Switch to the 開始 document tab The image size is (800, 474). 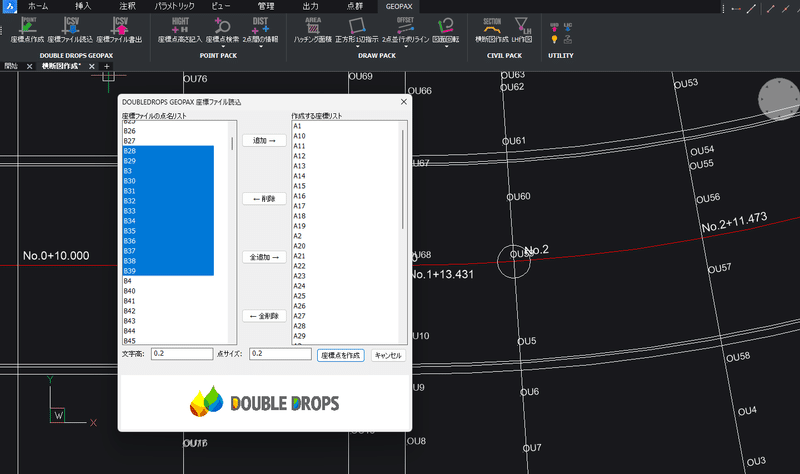pos(11,66)
